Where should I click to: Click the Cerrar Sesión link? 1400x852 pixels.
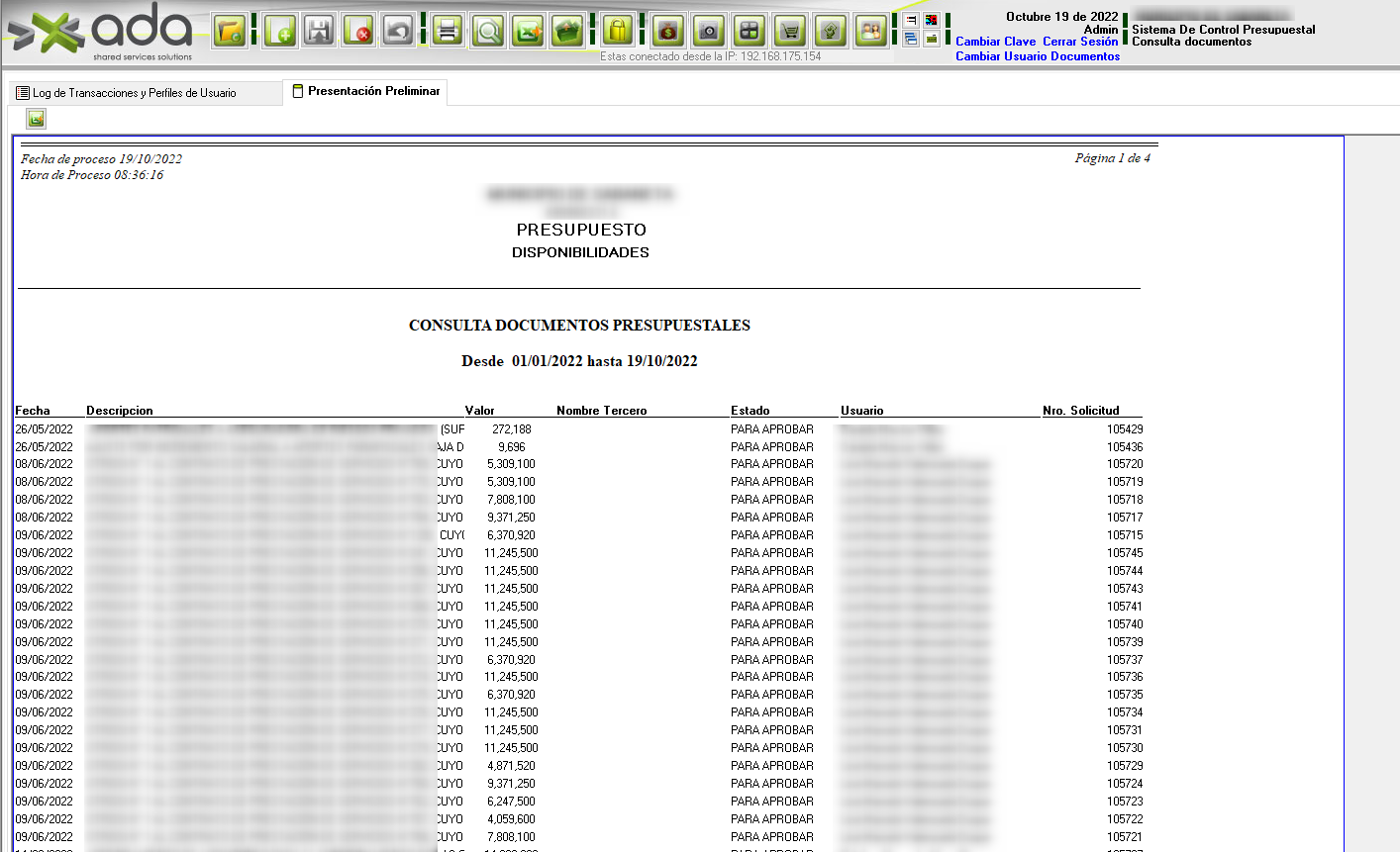coord(1080,42)
